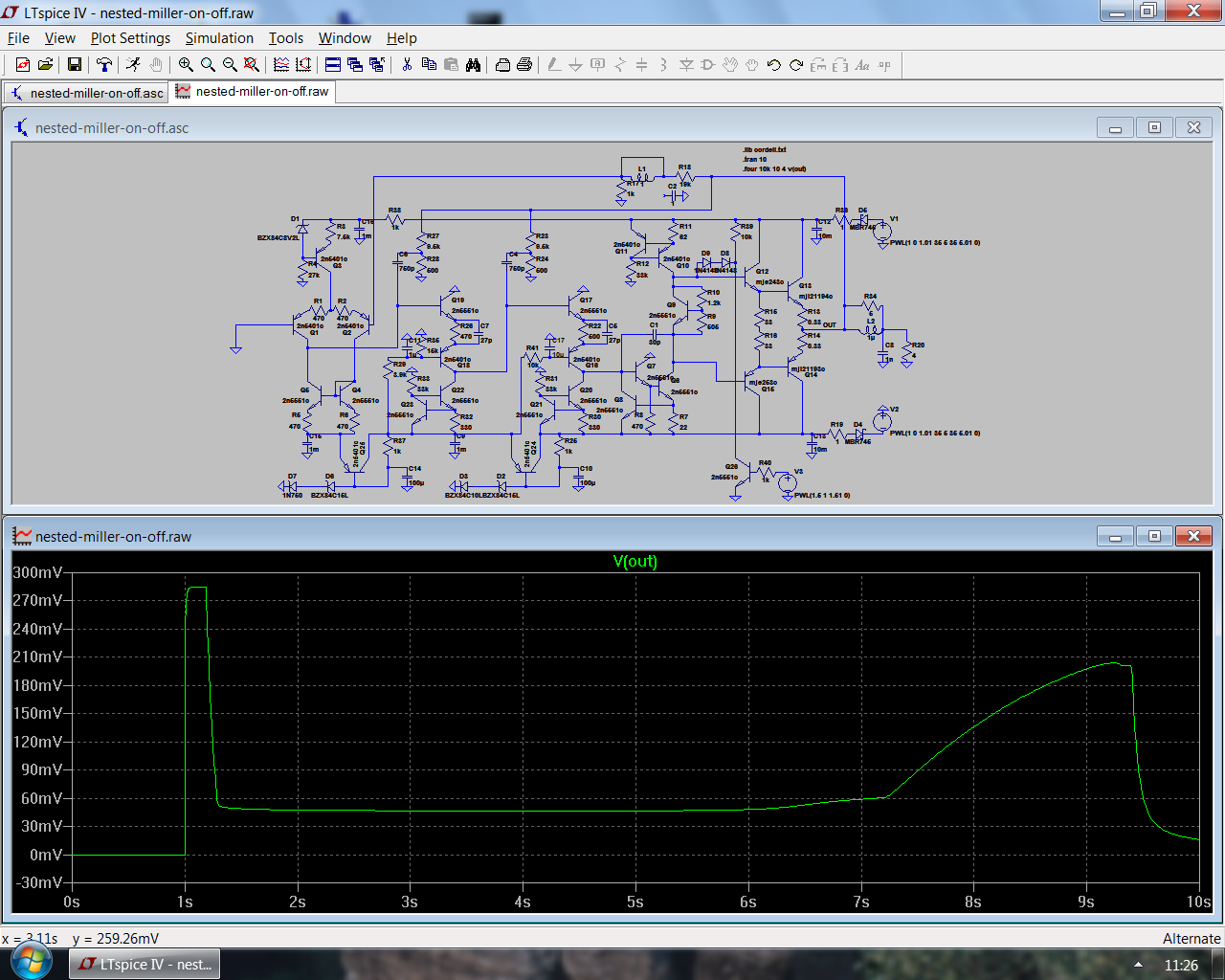Select the zoom area magnifier tool
This screenshot has height=980, width=1225.
pos(208,65)
